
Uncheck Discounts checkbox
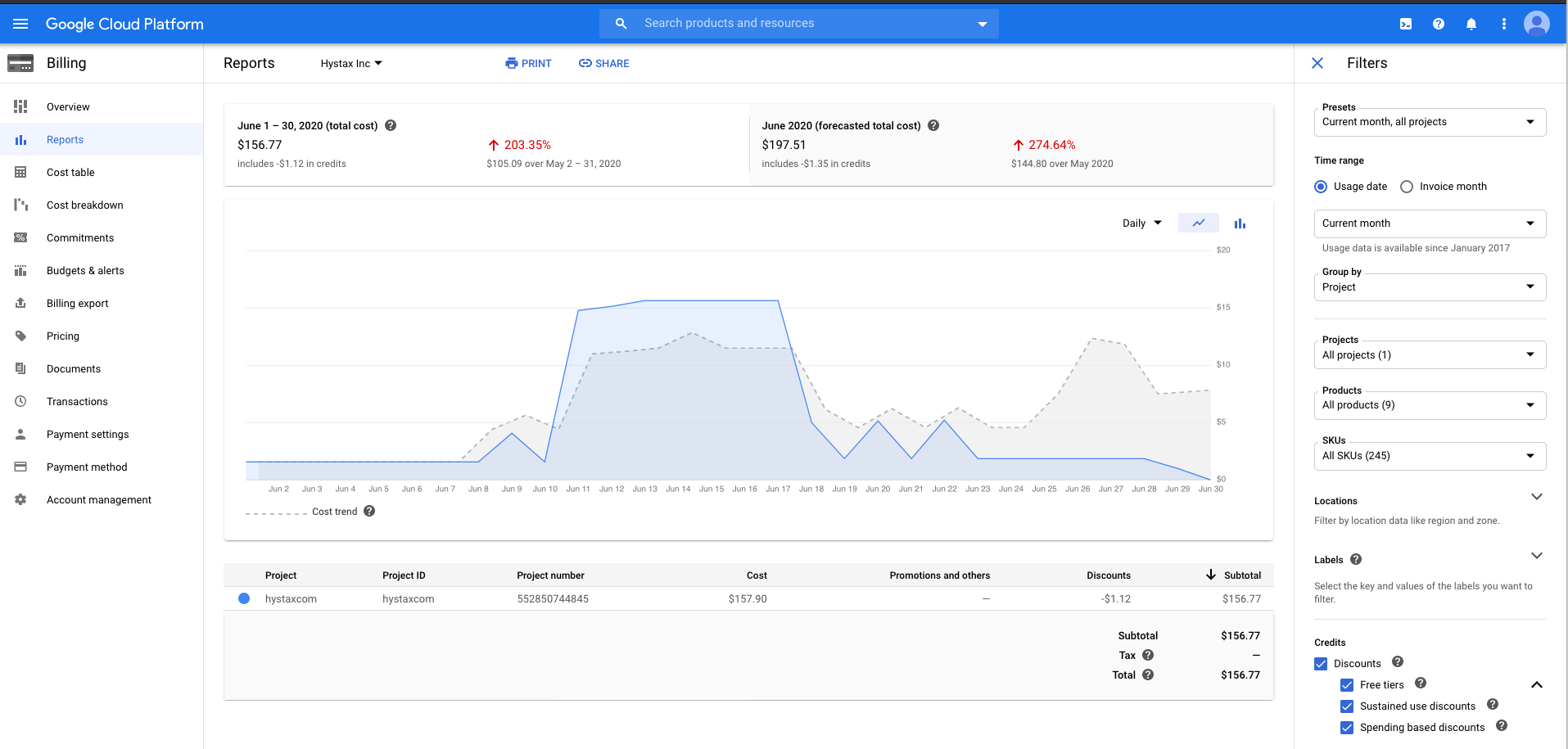point(1321,664)
